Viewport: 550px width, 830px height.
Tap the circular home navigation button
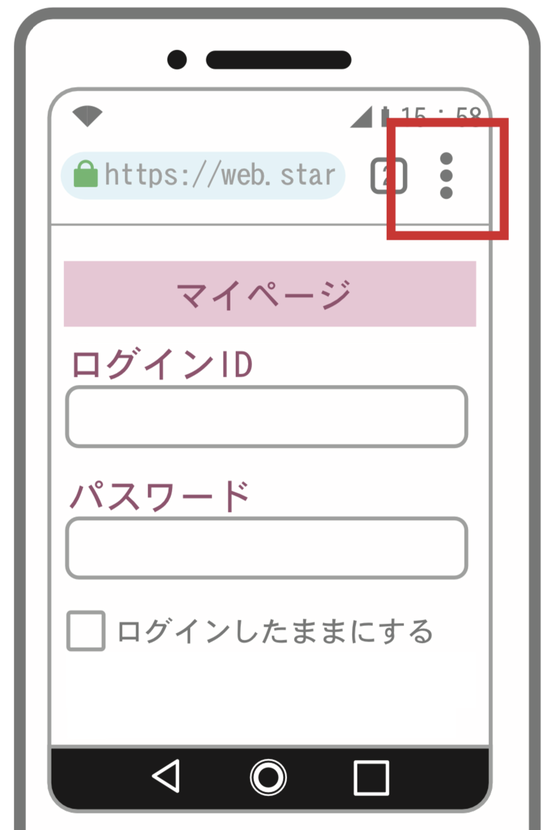[268, 777]
